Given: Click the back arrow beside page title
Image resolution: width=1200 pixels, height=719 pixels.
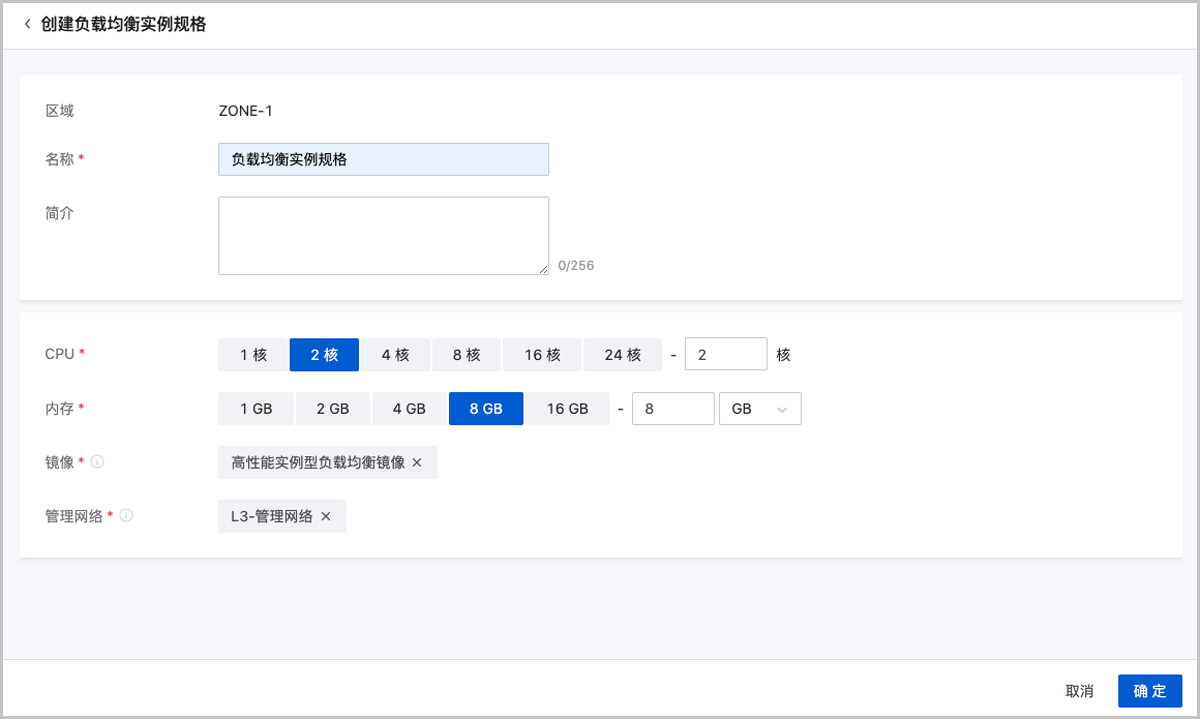Looking at the screenshot, I should tap(27, 24).
